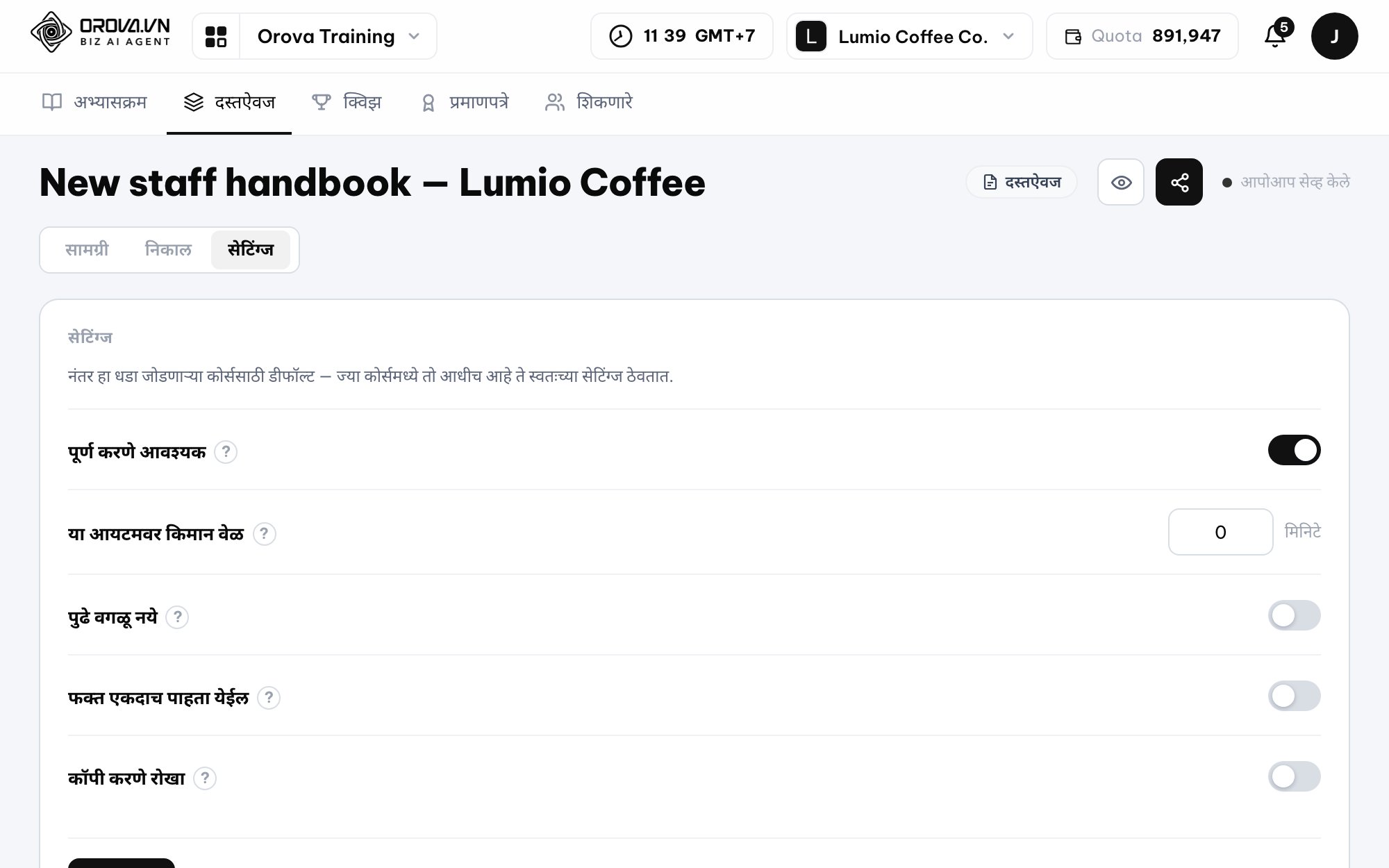Viewport: 1389px width, 868px height.
Task: Switch to the 'निकाल' sub-tab
Action: pyautogui.click(x=168, y=250)
